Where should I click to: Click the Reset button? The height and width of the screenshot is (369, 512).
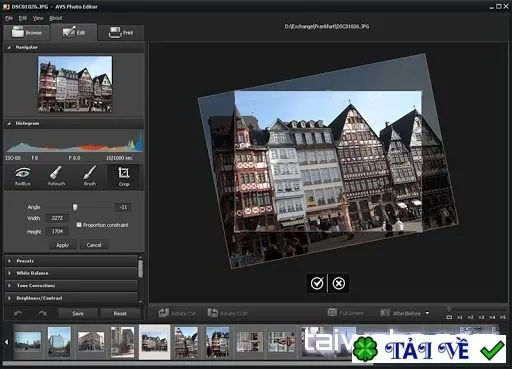(120, 313)
